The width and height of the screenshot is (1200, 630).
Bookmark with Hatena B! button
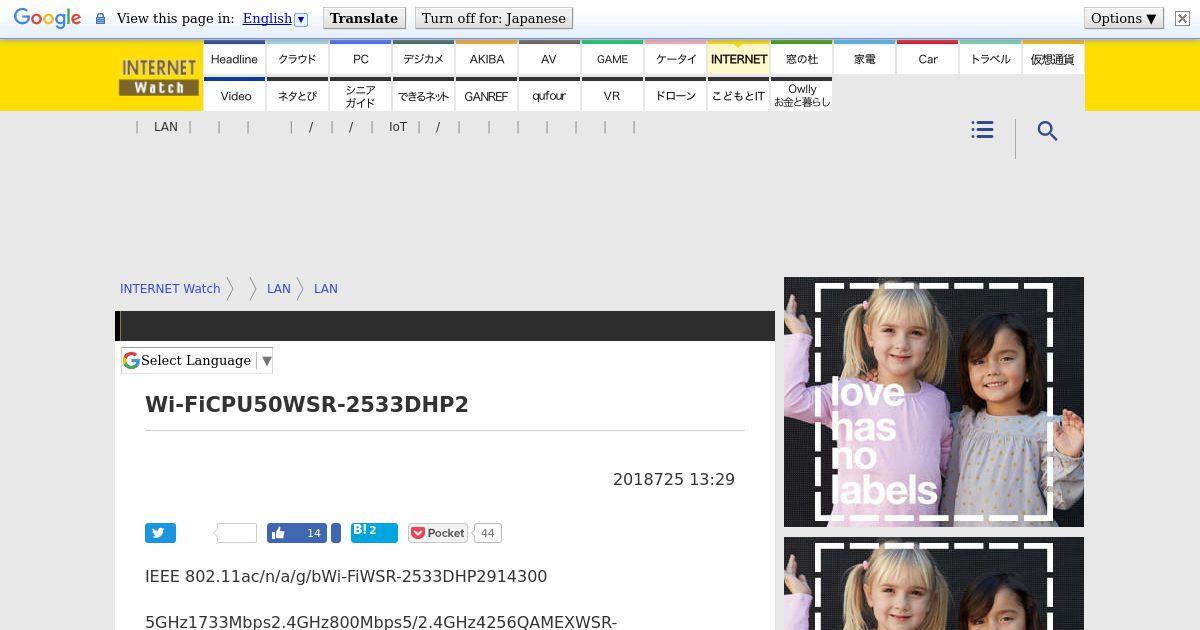coord(374,533)
